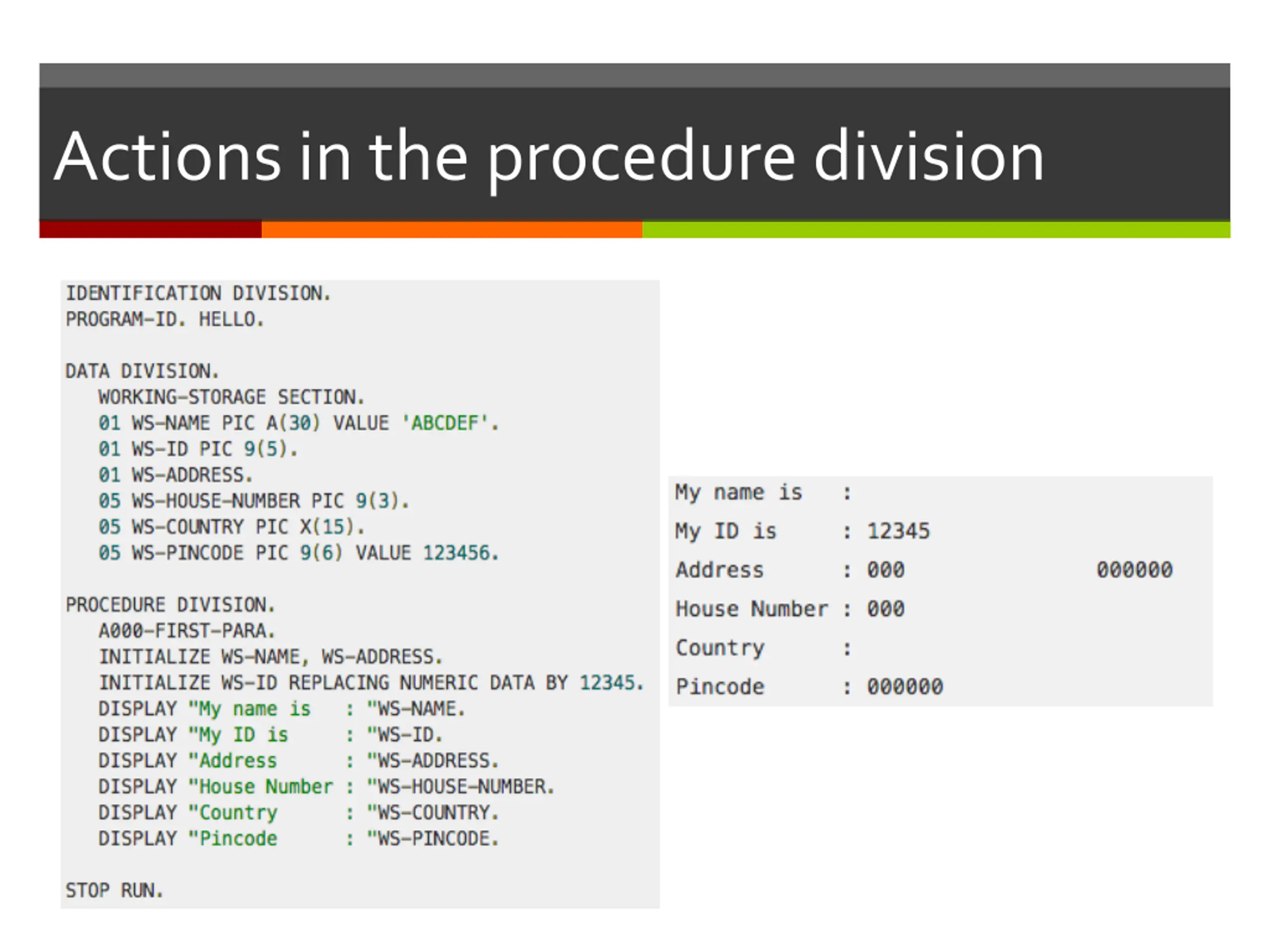
Task: Click the INITIALIZE WS-ID REPLACING NUMERIC DATA statement
Action: coord(371,683)
